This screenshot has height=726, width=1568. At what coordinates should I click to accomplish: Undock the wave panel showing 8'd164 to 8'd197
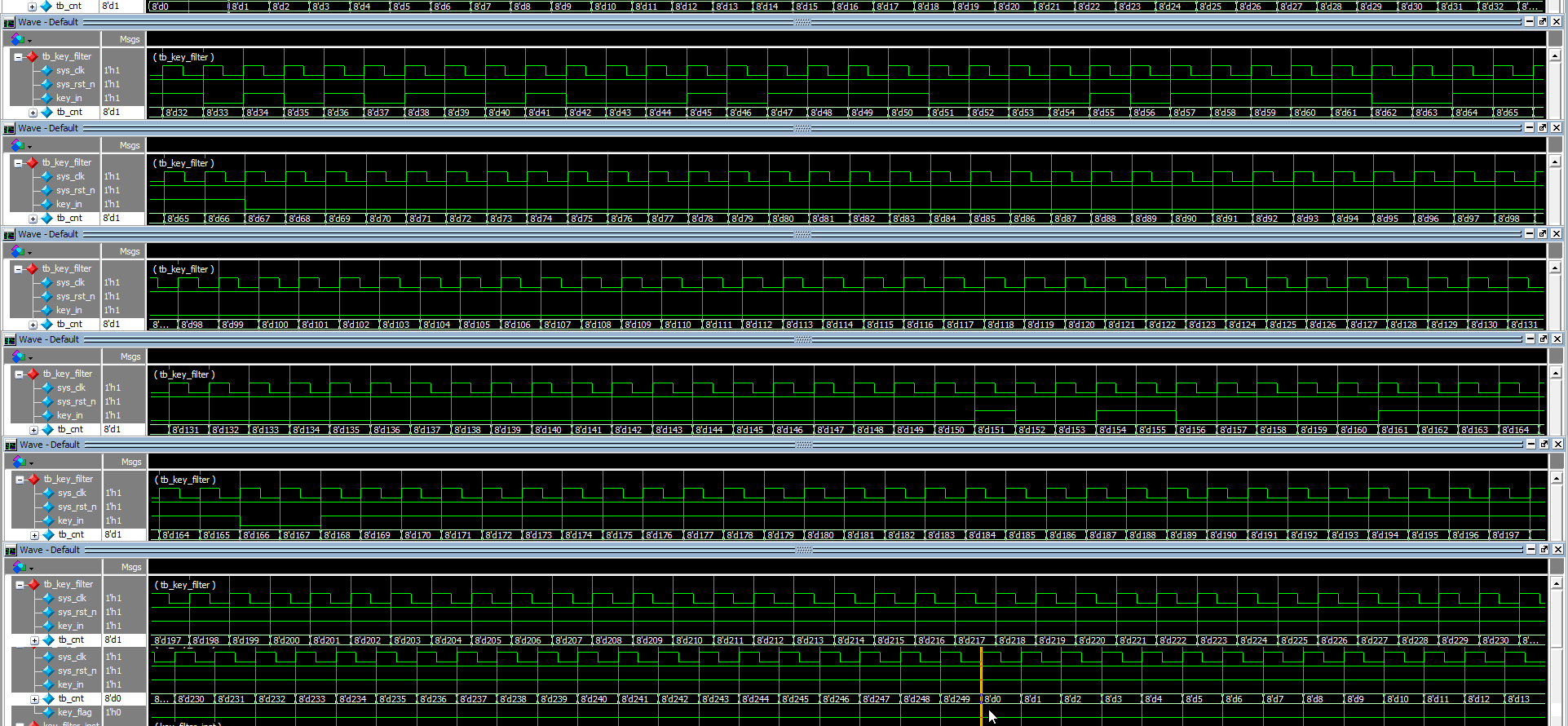click(x=1544, y=445)
